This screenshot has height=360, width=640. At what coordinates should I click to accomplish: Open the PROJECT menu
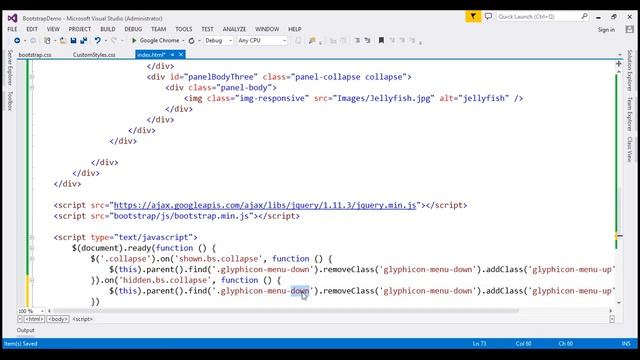click(x=80, y=29)
